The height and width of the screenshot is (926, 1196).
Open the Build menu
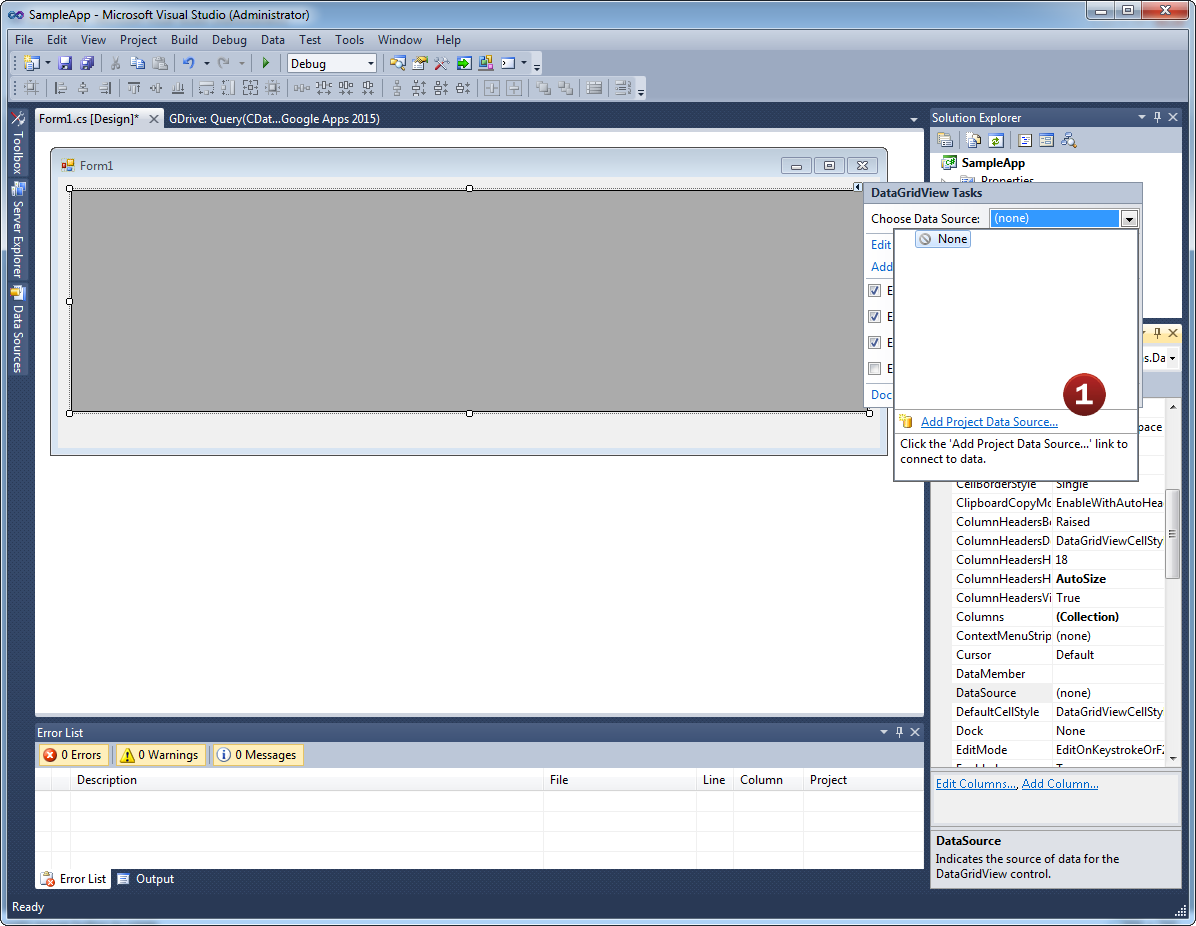[x=184, y=40]
